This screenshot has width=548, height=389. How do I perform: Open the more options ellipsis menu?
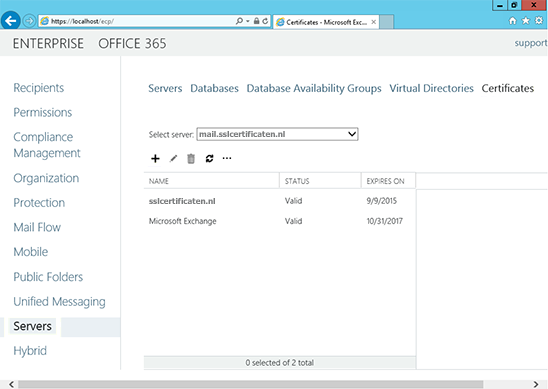[x=227, y=158]
